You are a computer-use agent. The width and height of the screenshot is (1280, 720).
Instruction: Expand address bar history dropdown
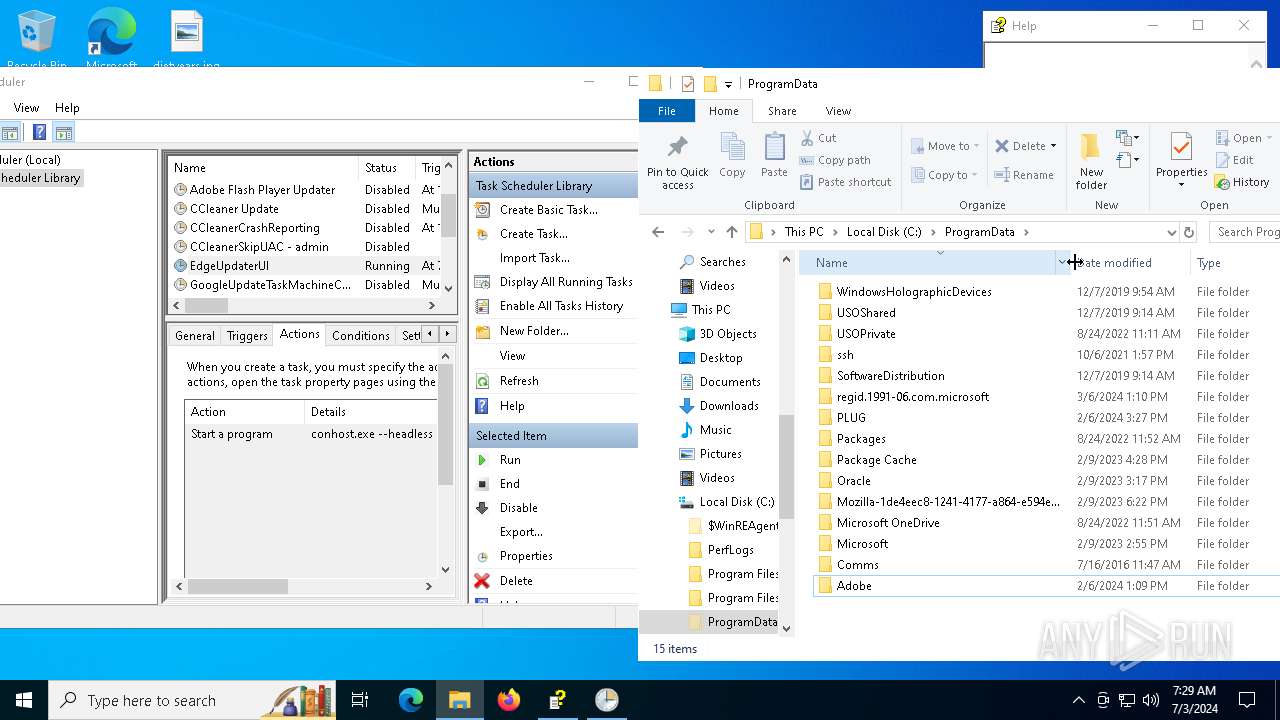pos(1171,232)
